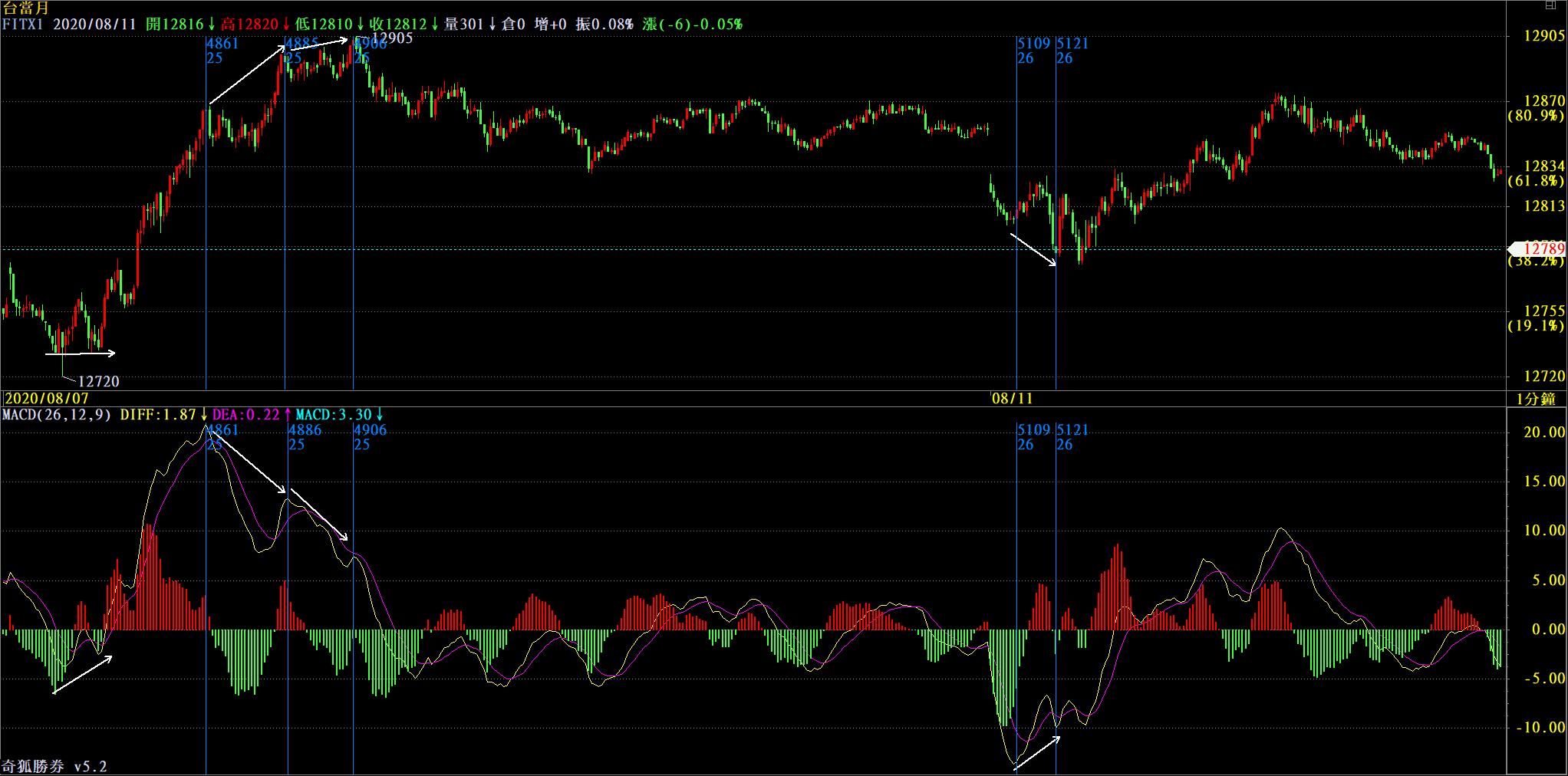
Task: Click the 15.00 MACD axis value
Action: click(x=1544, y=481)
